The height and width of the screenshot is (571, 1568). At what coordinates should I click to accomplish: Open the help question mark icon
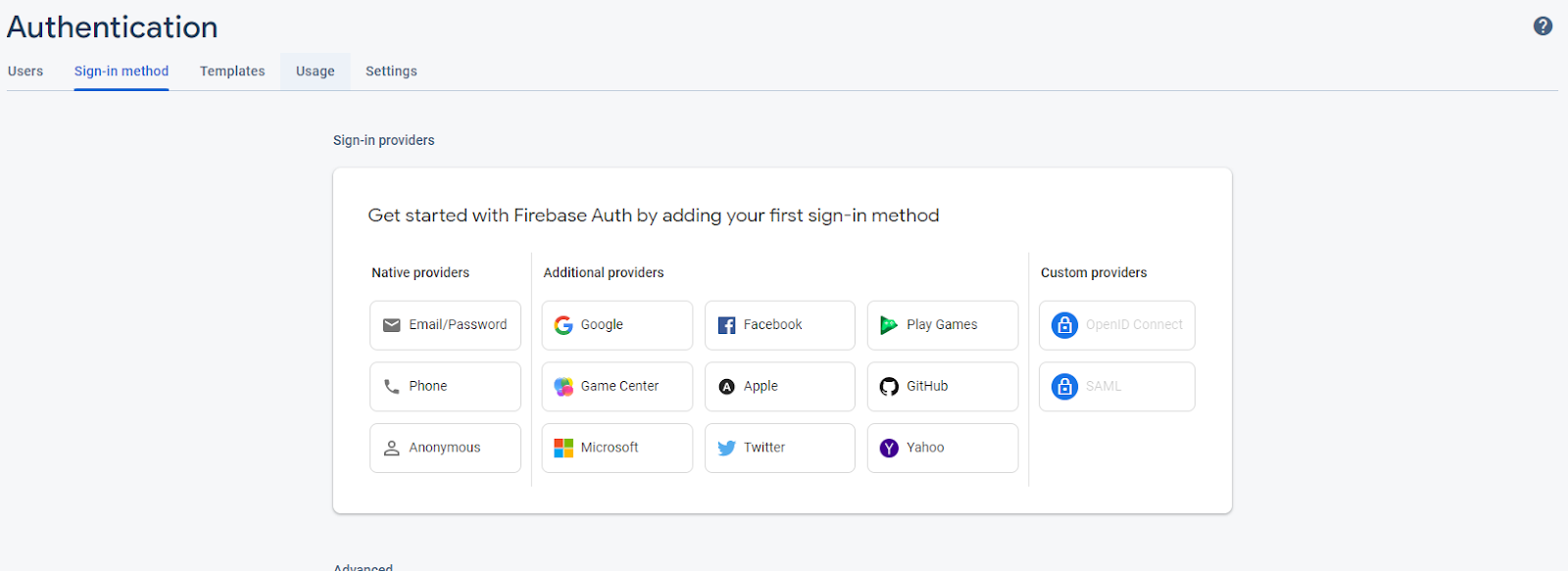pyautogui.click(x=1543, y=26)
